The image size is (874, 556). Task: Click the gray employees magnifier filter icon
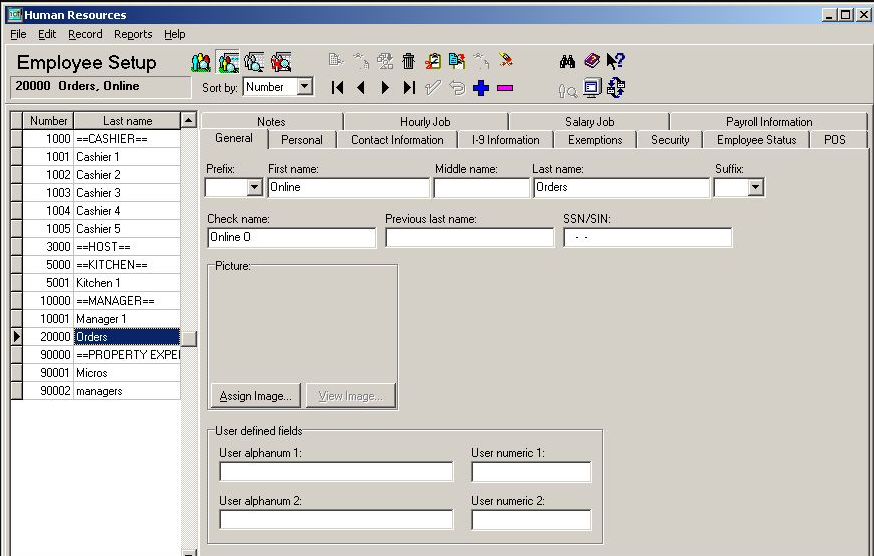[x=254, y=62]
